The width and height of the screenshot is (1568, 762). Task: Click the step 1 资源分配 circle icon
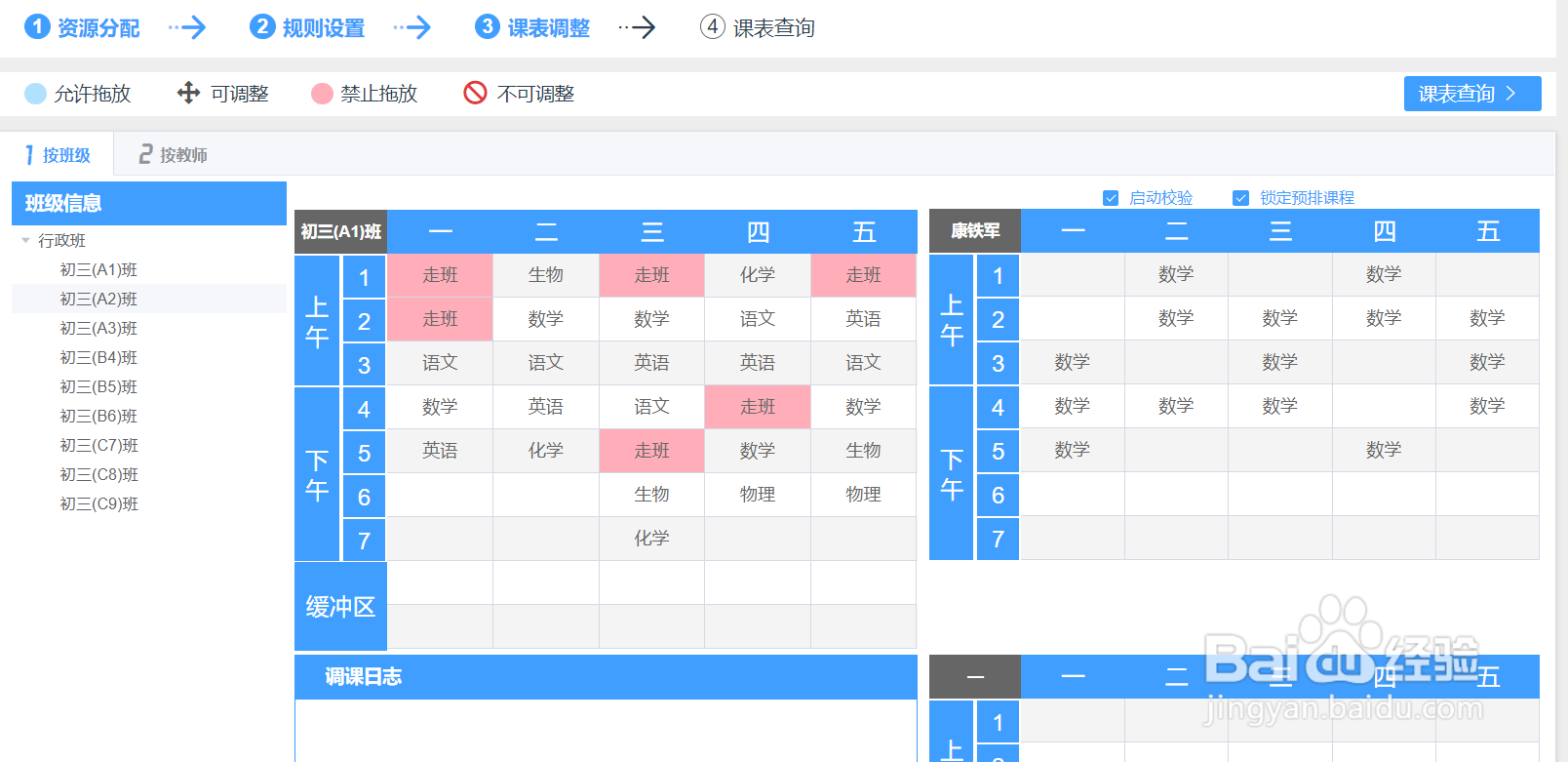pyautogui.click(x=37, y=26)
